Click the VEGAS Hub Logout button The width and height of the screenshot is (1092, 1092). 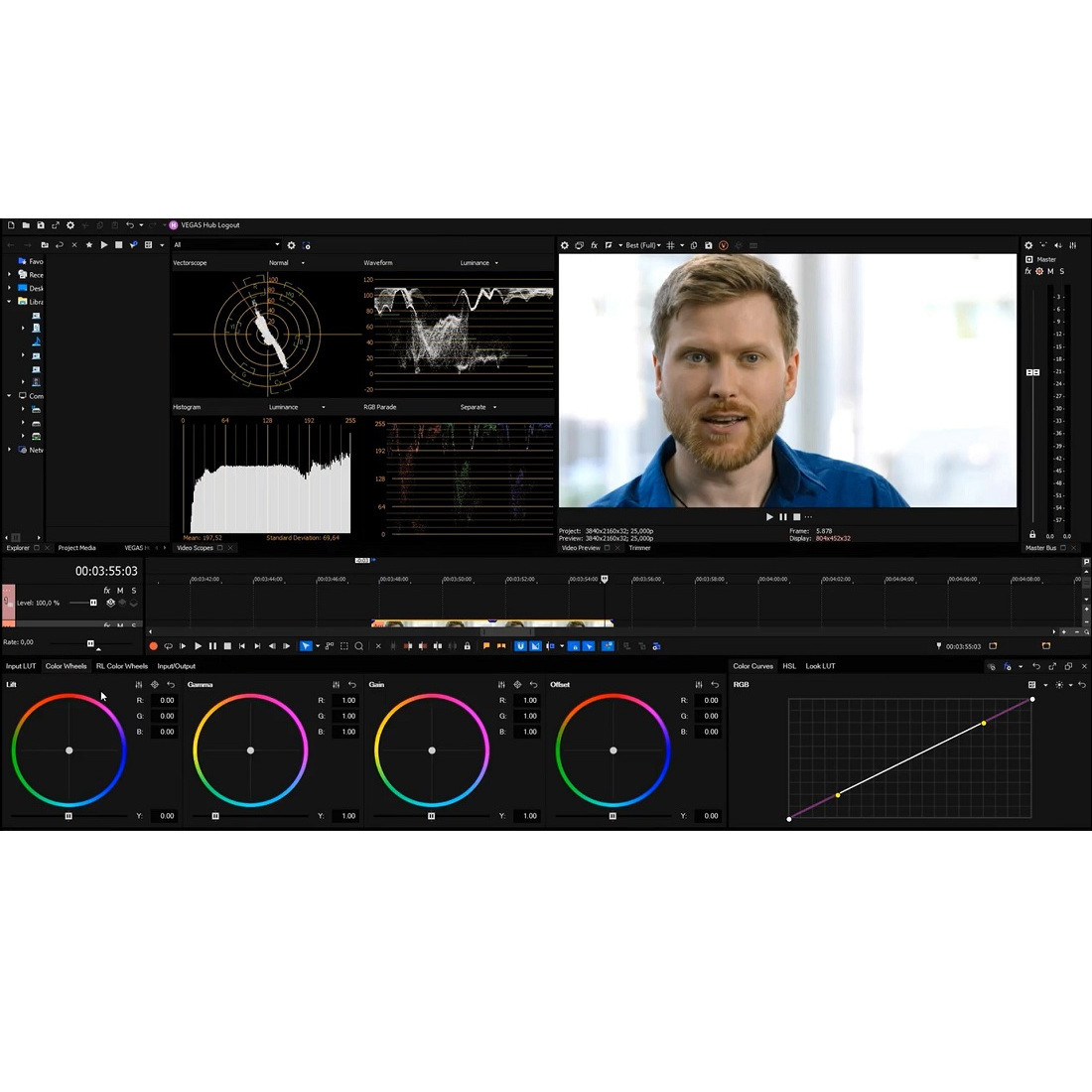tap(208, 225)
